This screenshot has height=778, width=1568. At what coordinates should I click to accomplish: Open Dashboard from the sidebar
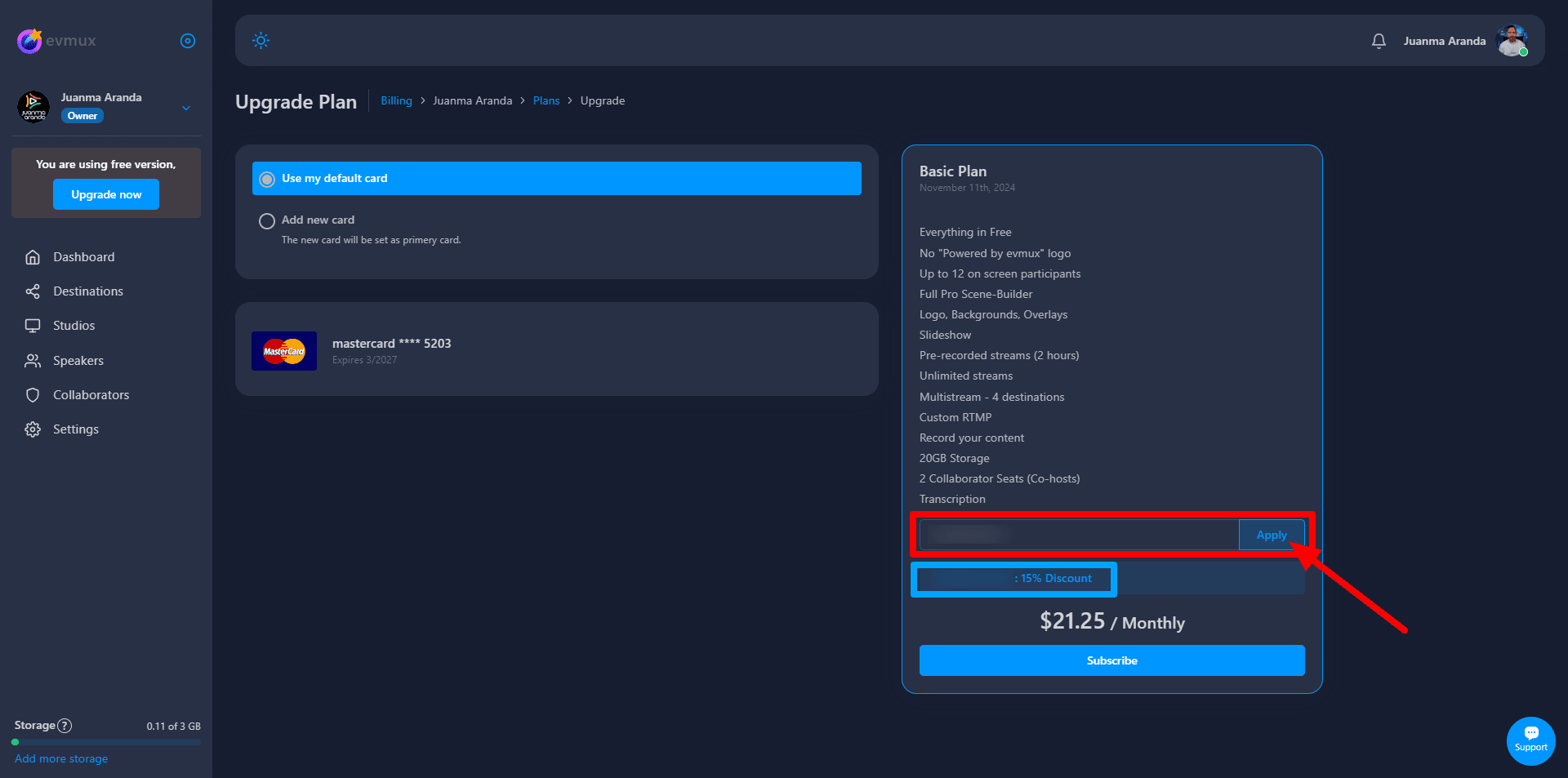84,257
